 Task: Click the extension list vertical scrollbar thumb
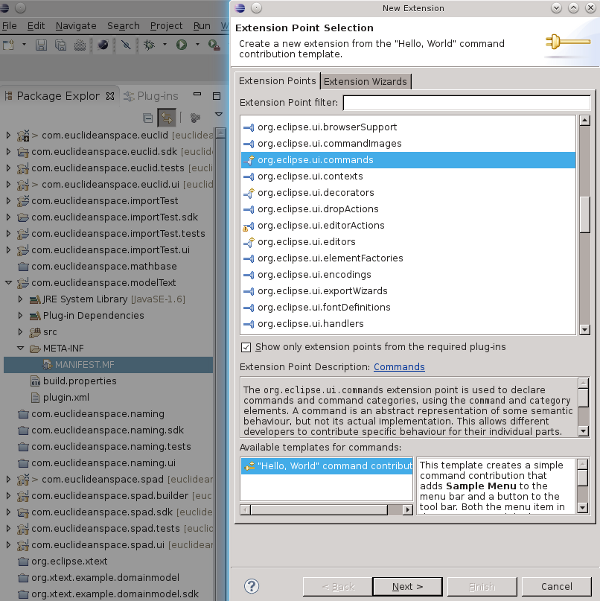tap(584, 214)
